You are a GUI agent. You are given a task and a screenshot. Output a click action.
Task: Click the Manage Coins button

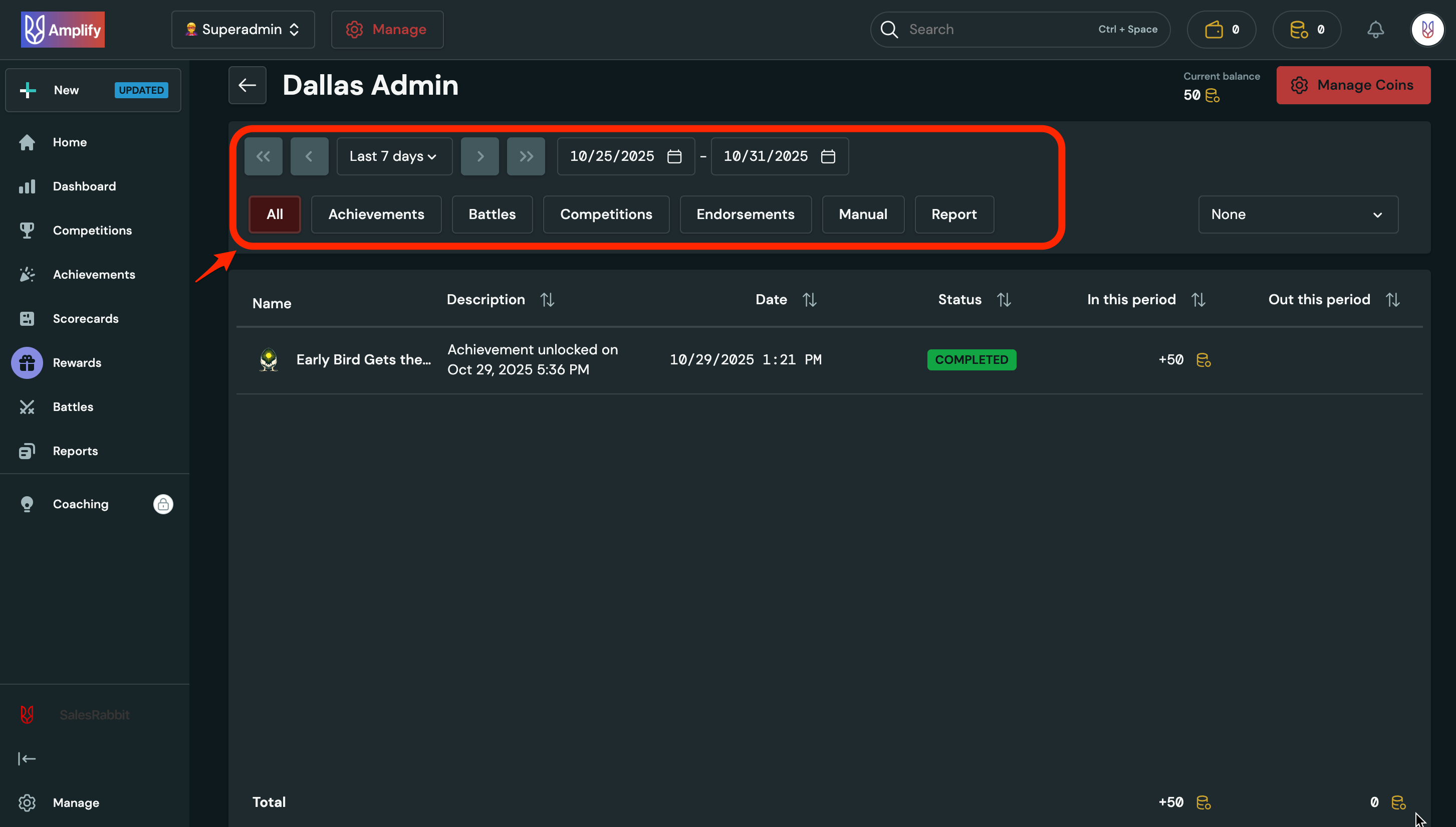(x=1353, y=85)
